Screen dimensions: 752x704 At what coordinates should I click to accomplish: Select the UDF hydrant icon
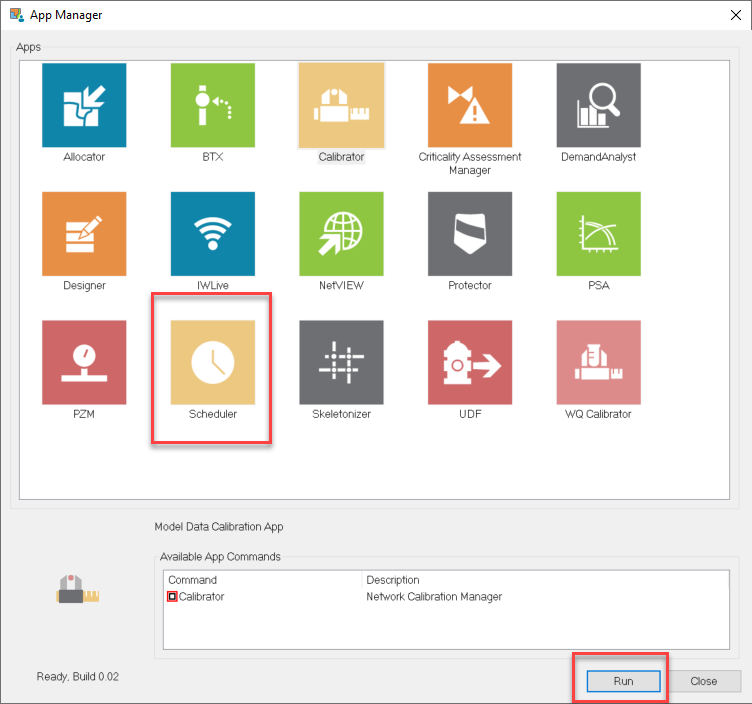click(470, 362)
